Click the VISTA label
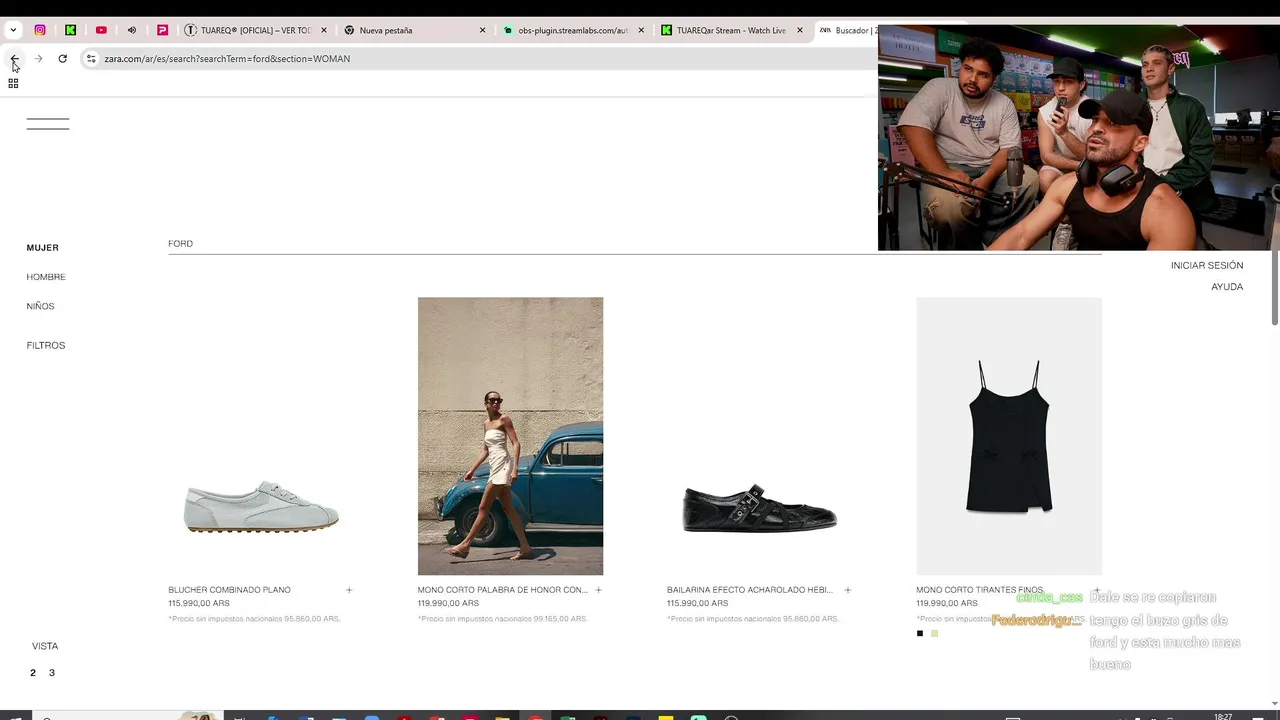Viewport: 1280px width, 720px height. [45, 646]
